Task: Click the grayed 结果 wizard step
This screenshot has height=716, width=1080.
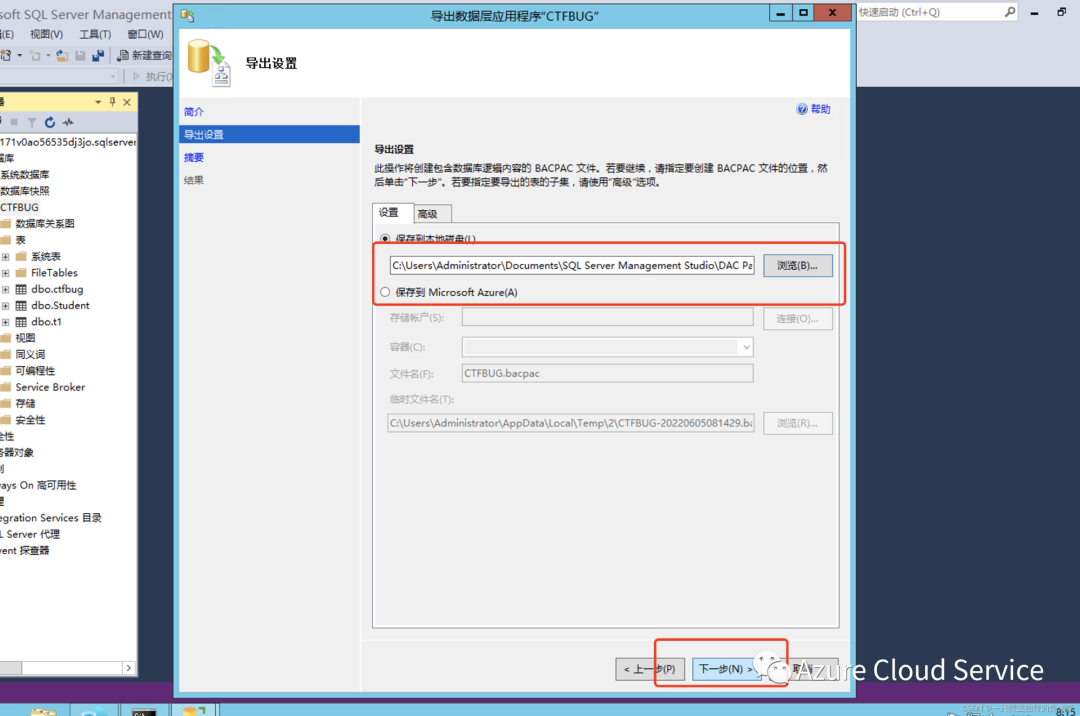Action: click(194, 180)
